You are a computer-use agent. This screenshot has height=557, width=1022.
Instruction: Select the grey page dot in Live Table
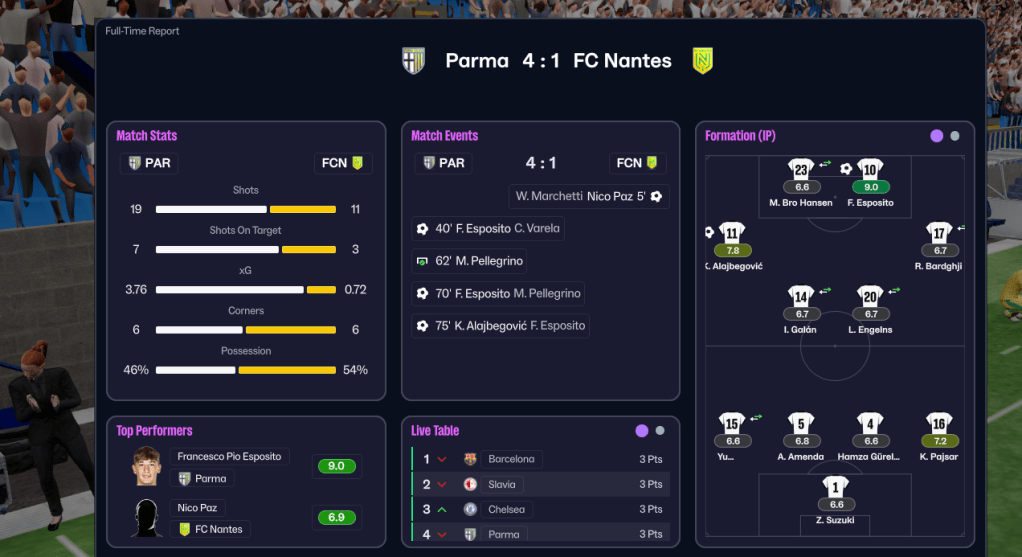(x=660, y=431)
